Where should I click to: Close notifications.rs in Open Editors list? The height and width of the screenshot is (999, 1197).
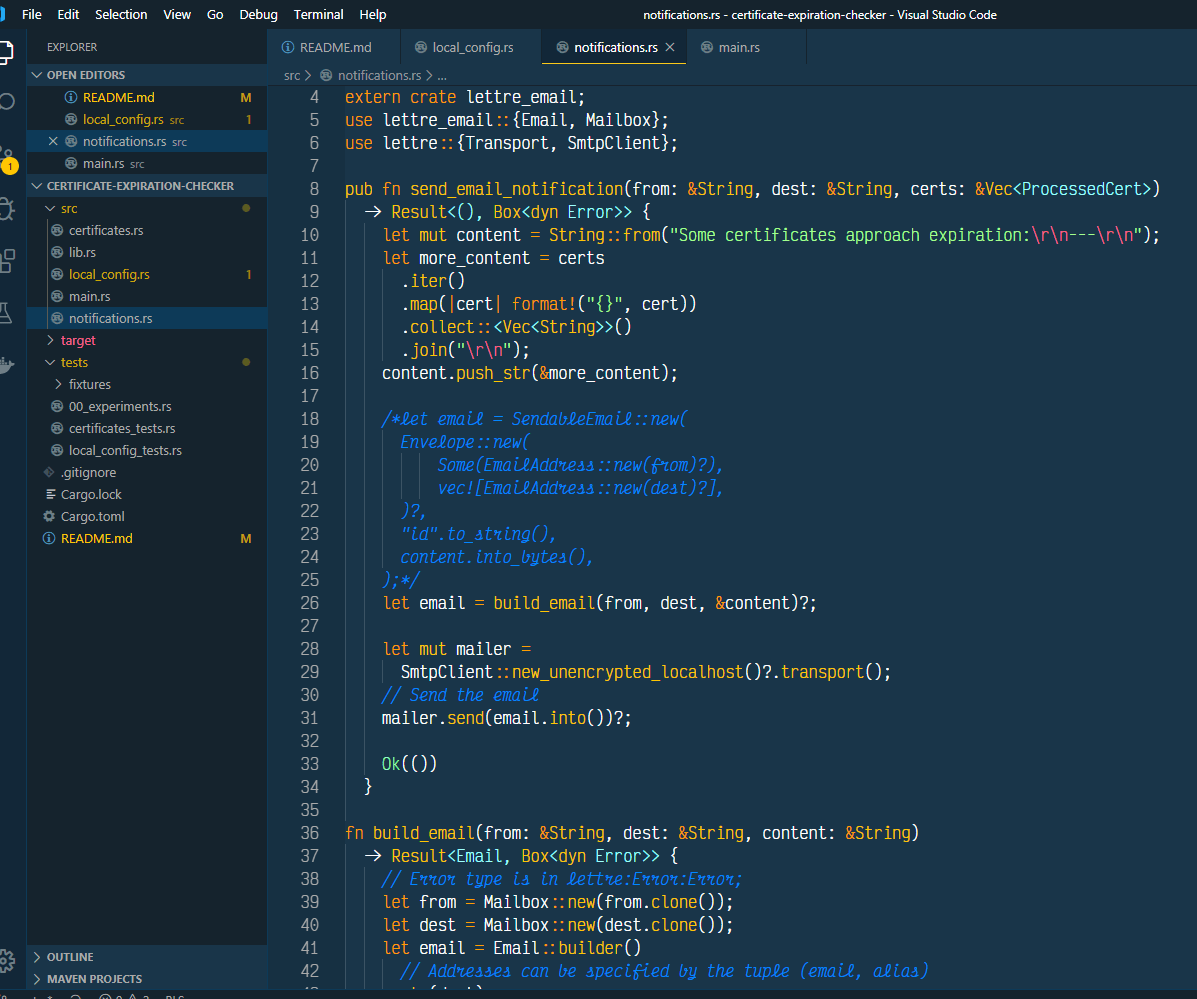tap(54, 142)
